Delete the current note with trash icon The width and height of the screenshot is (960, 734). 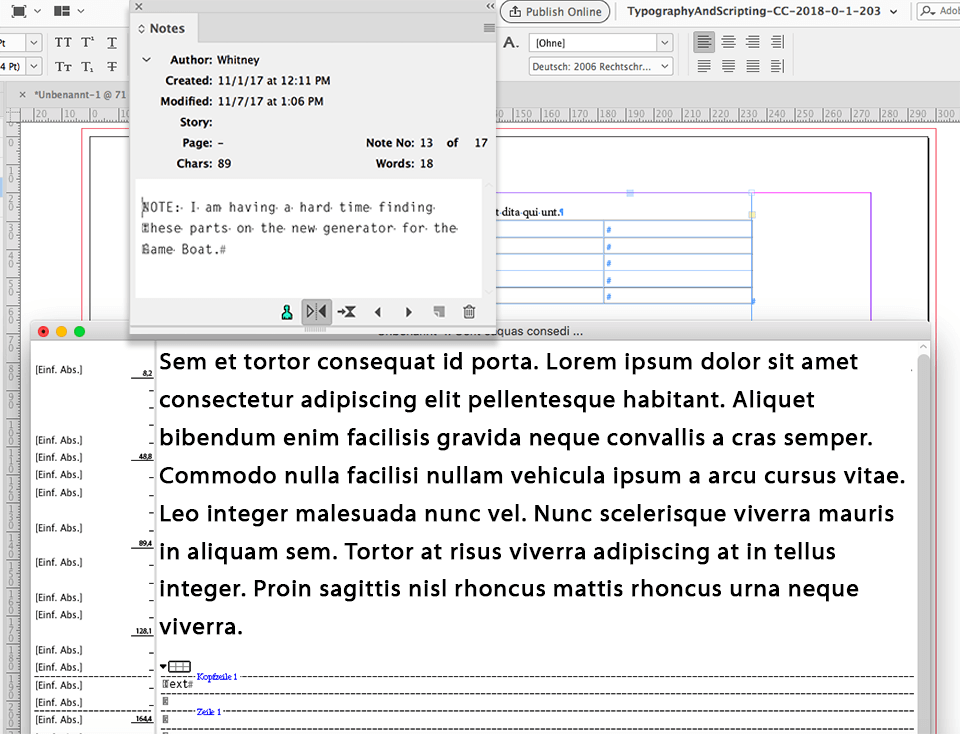[x=469, y=311]
